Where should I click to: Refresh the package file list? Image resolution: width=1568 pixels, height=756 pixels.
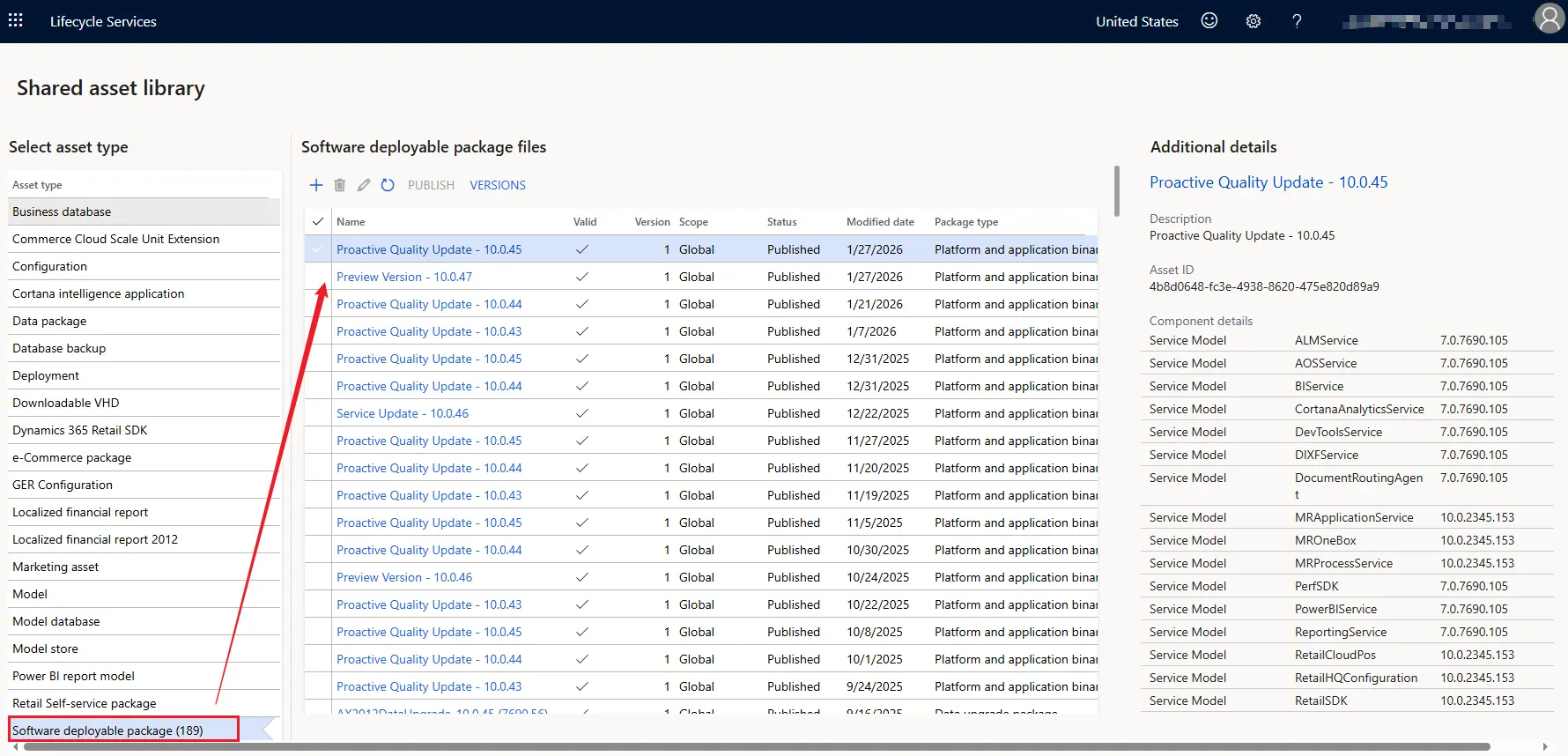coord(388,185)
